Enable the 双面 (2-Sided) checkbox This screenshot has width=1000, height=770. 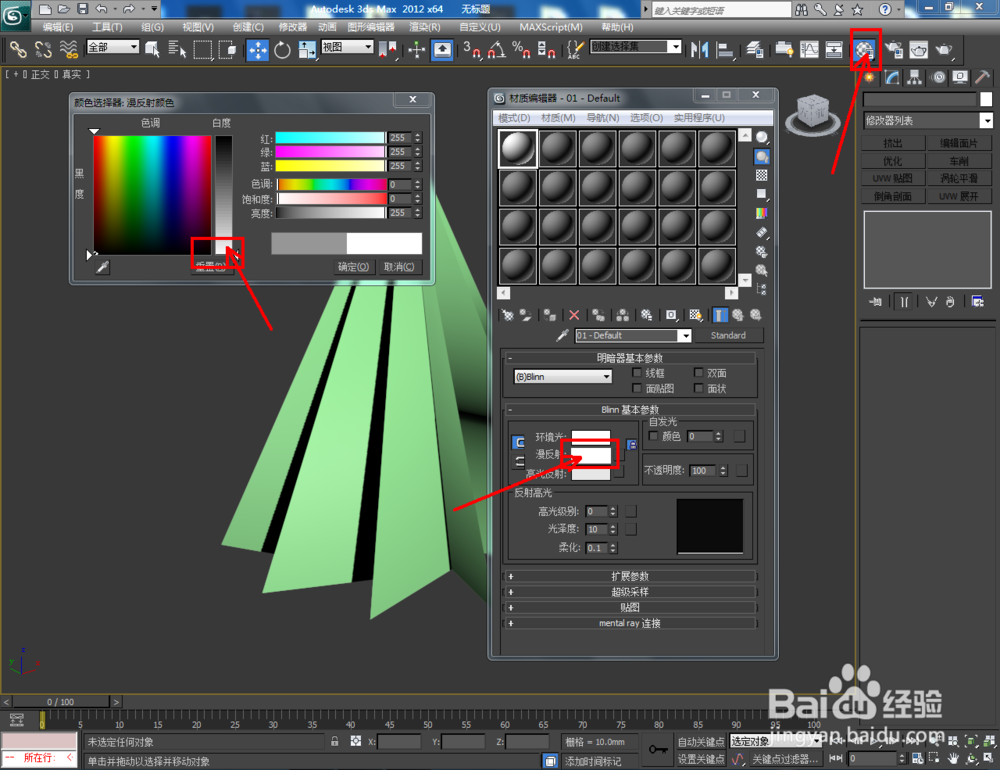click(698, 373)
